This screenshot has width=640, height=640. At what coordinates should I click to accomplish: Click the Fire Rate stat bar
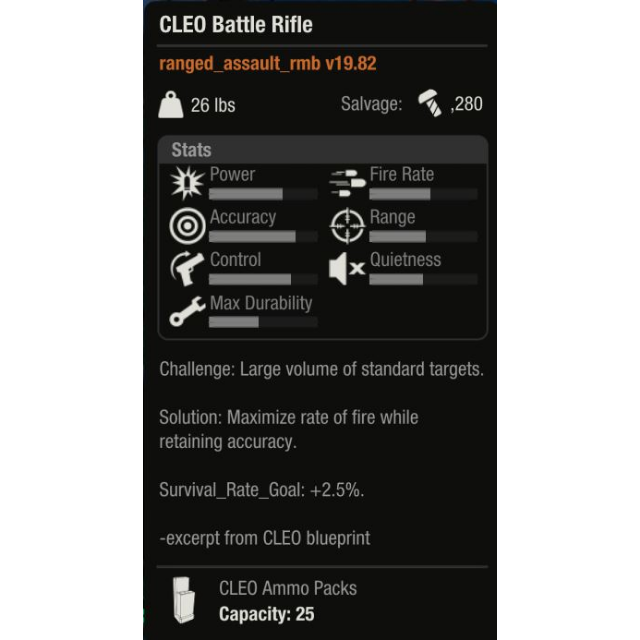(x=423, y=194)
